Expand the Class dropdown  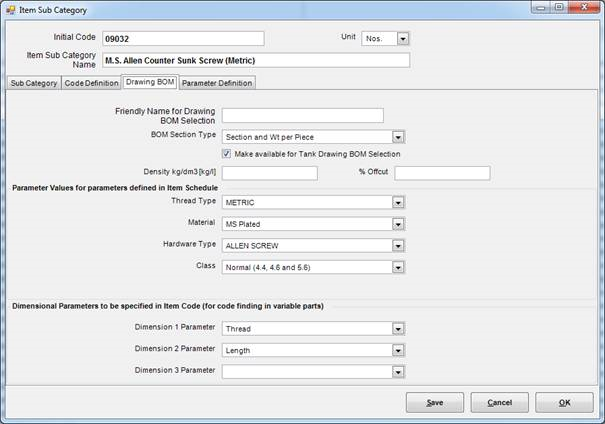click(397, 267)
